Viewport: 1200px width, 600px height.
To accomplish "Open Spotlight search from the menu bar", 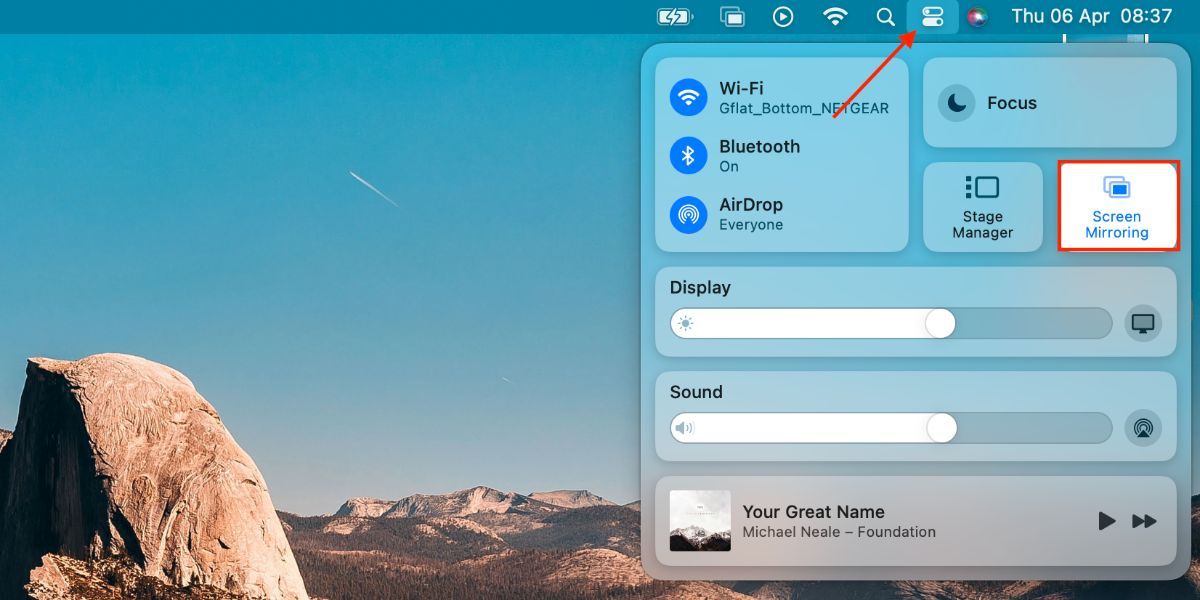I will 885,16.
